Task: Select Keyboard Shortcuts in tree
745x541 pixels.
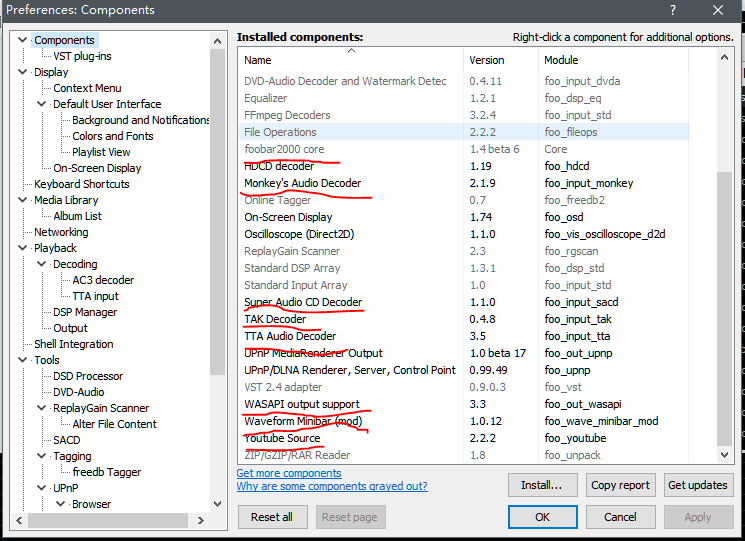Action: tap(81, 184)
